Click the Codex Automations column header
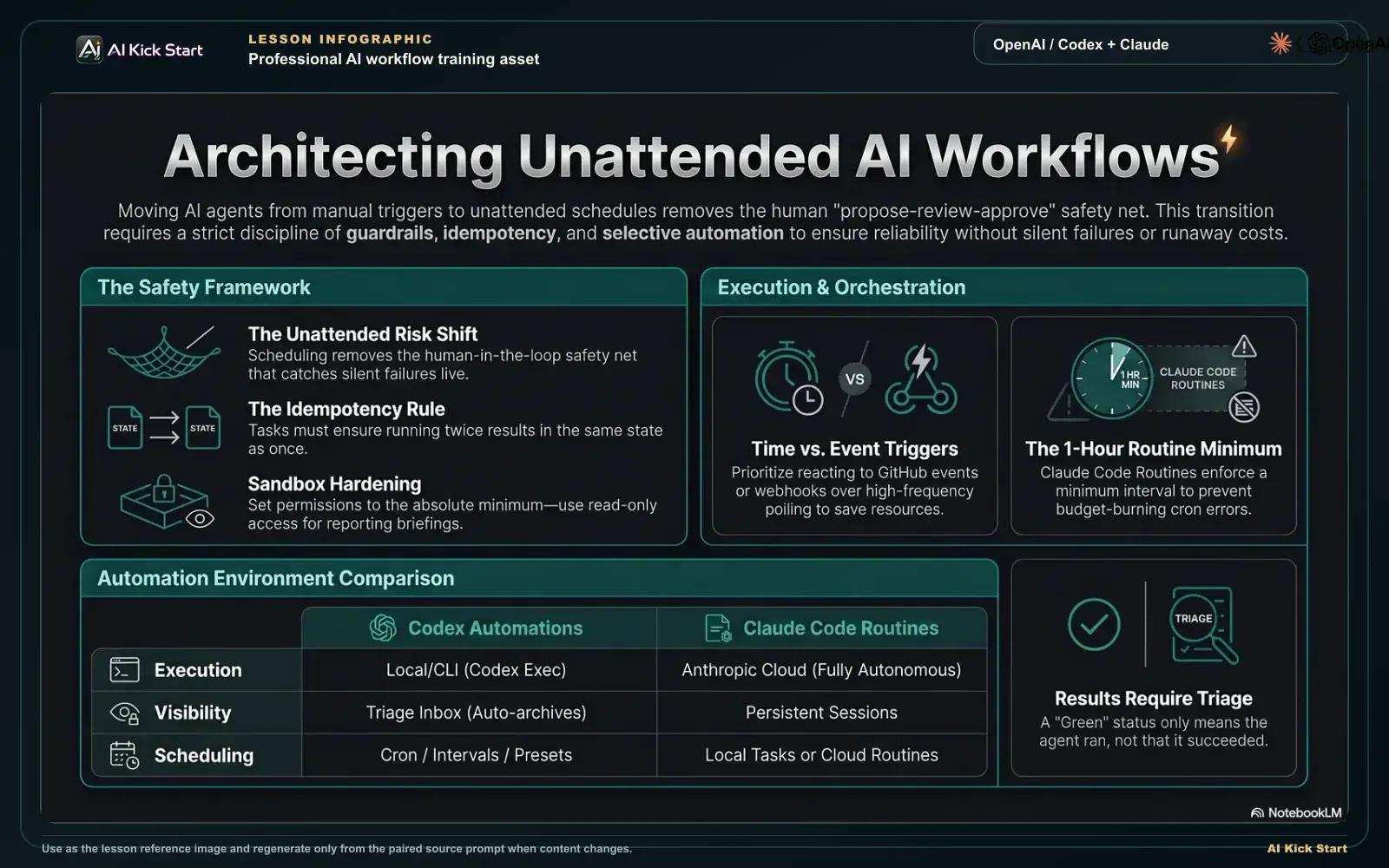The height and width of the screenshot is (868, 1389). click(479, 628)
